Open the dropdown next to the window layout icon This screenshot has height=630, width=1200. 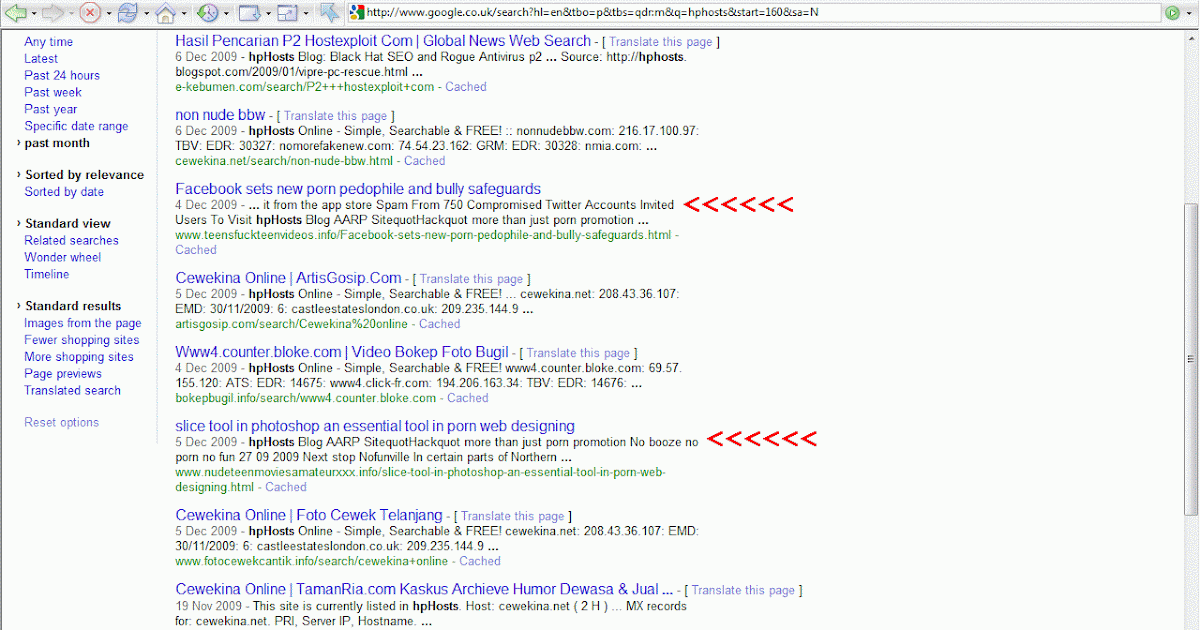pyautogui.click(x=304, y=14)
